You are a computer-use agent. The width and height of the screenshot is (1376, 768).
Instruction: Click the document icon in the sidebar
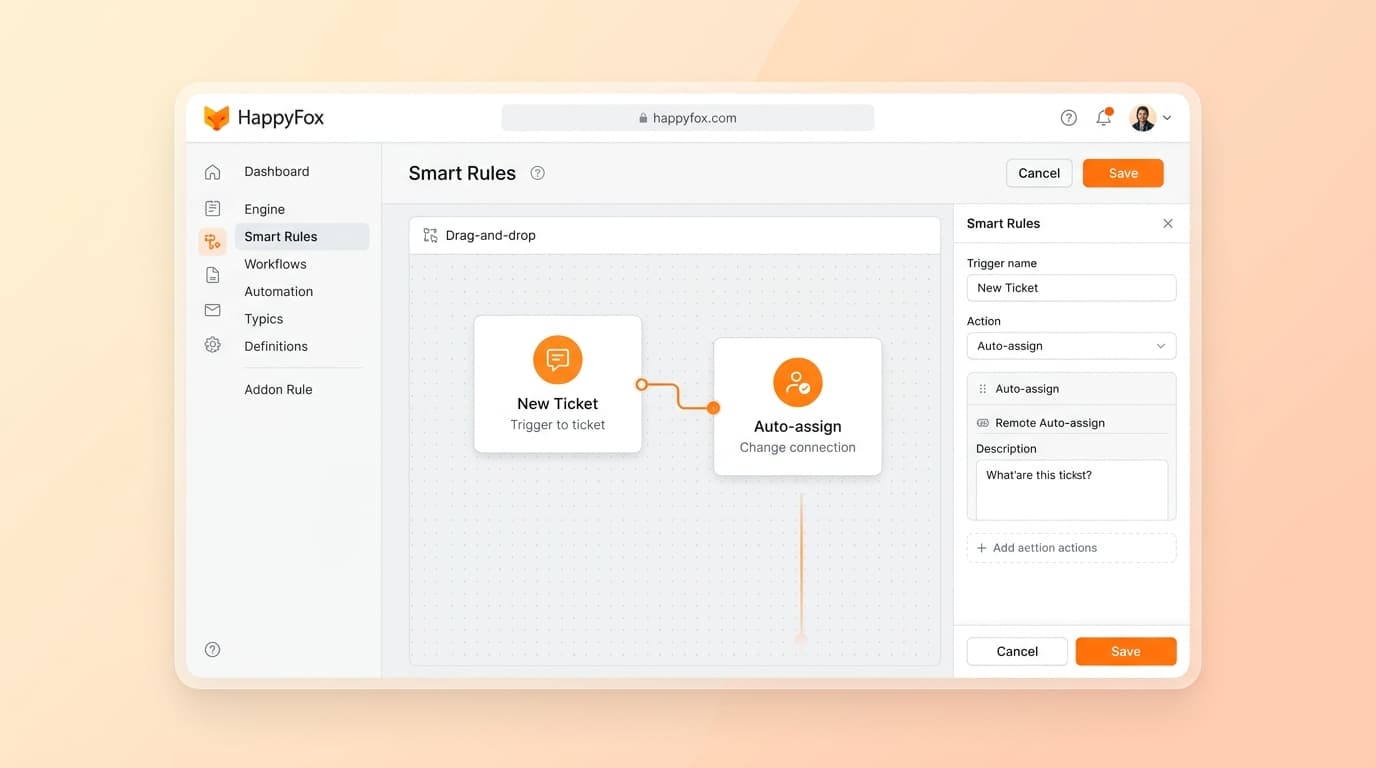pos(212,275)
